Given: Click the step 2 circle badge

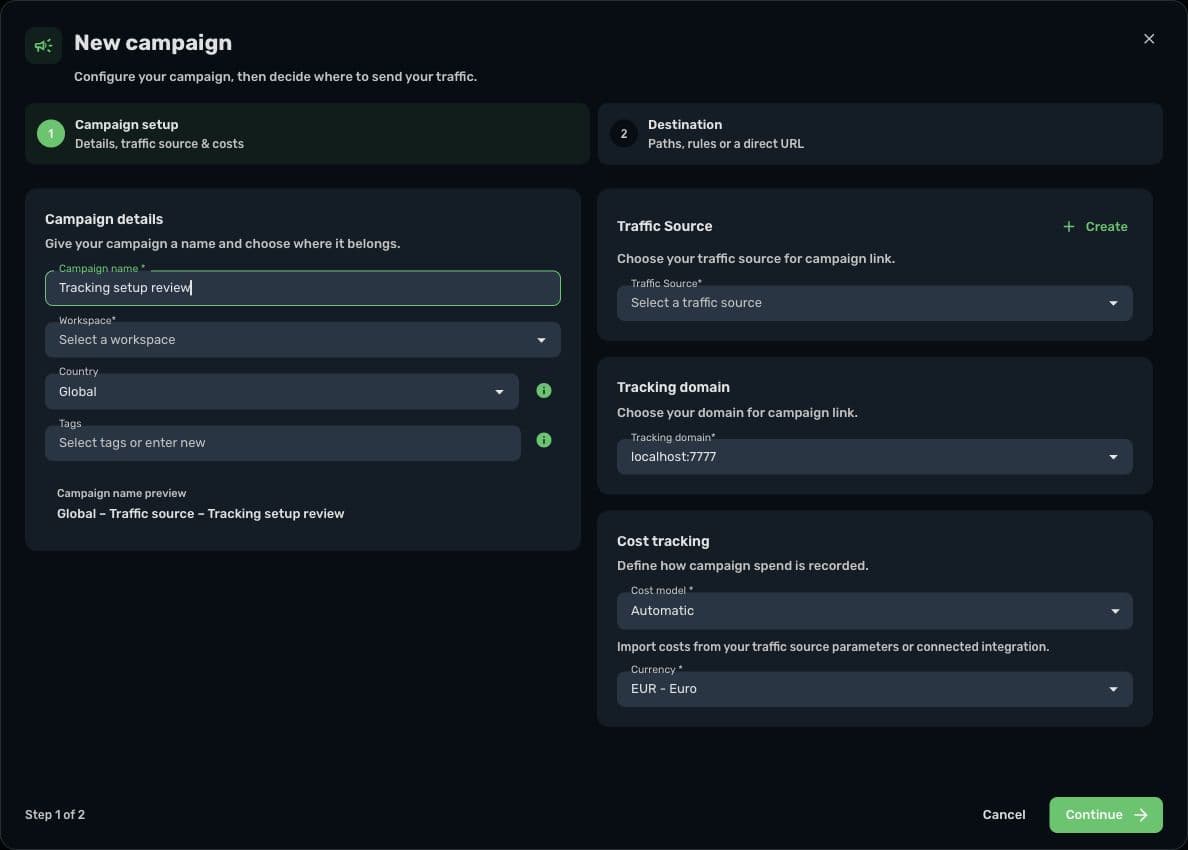Looking at the screenshot, I should pyautogui.click(x=624, y=134).
